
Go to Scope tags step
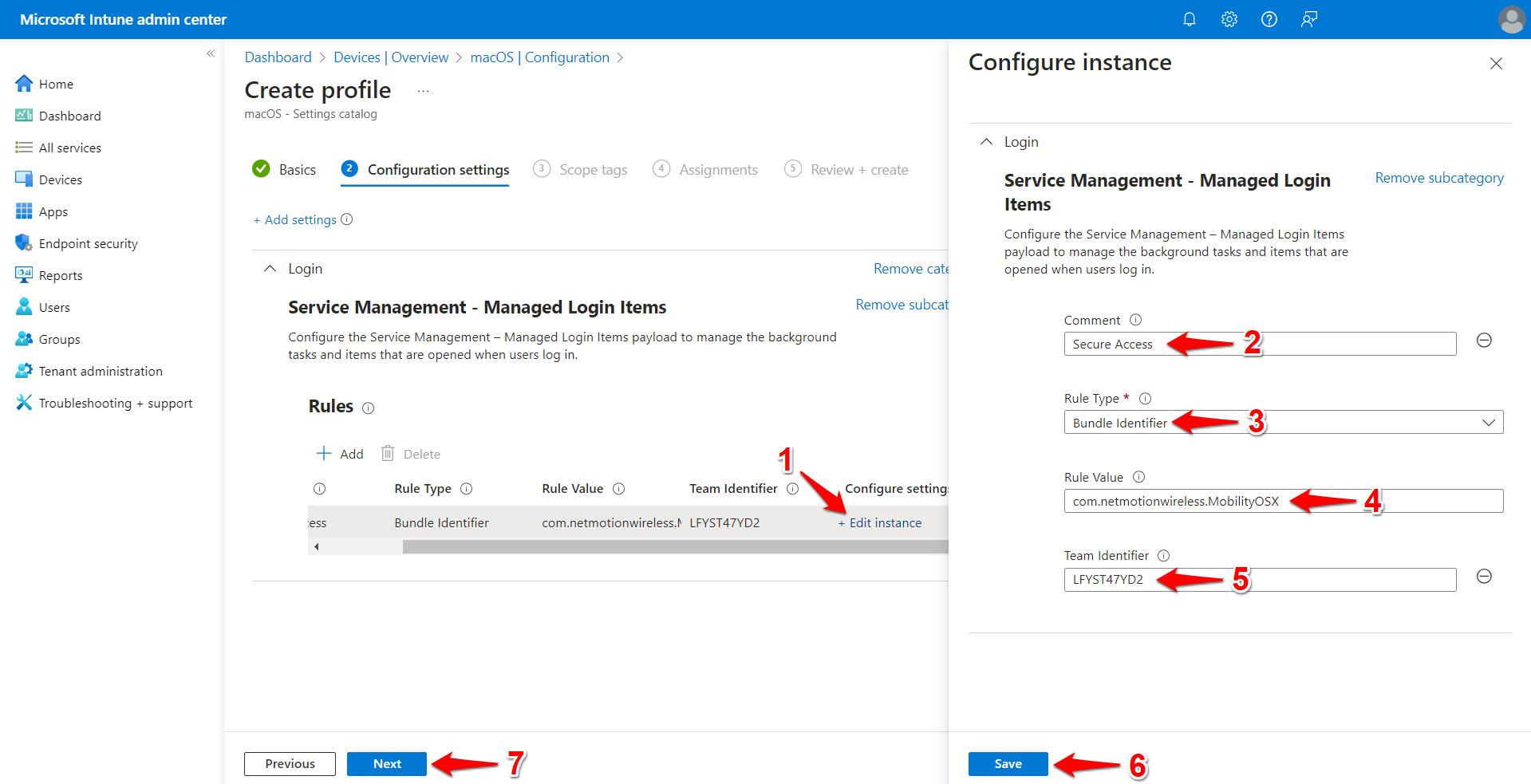tap(580, 169)
